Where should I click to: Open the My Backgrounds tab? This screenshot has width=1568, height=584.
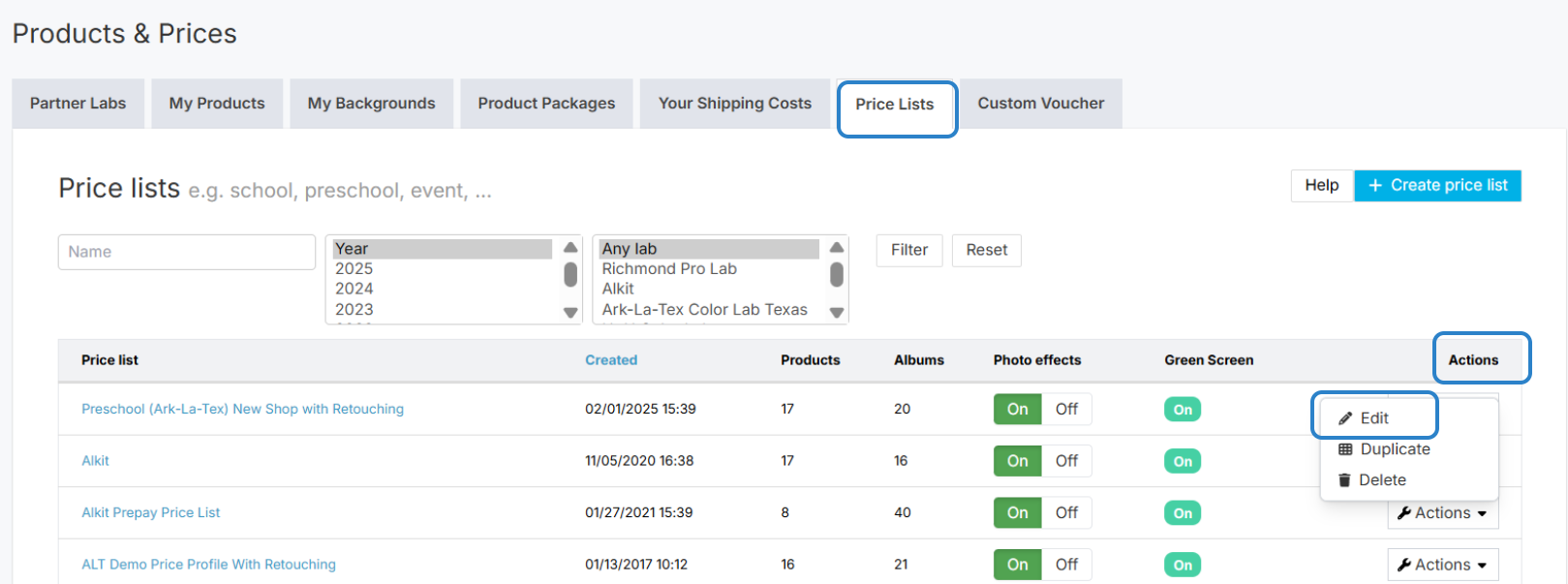point(371,104)
